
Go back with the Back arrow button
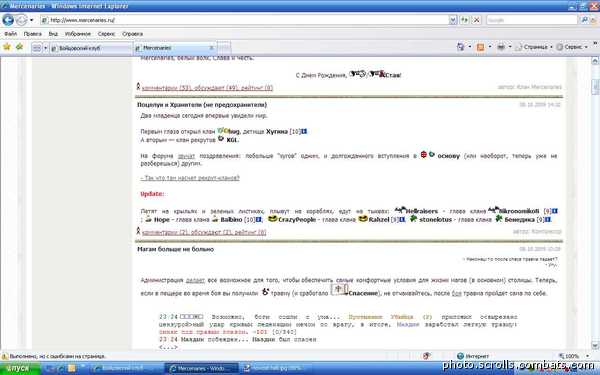8,20
